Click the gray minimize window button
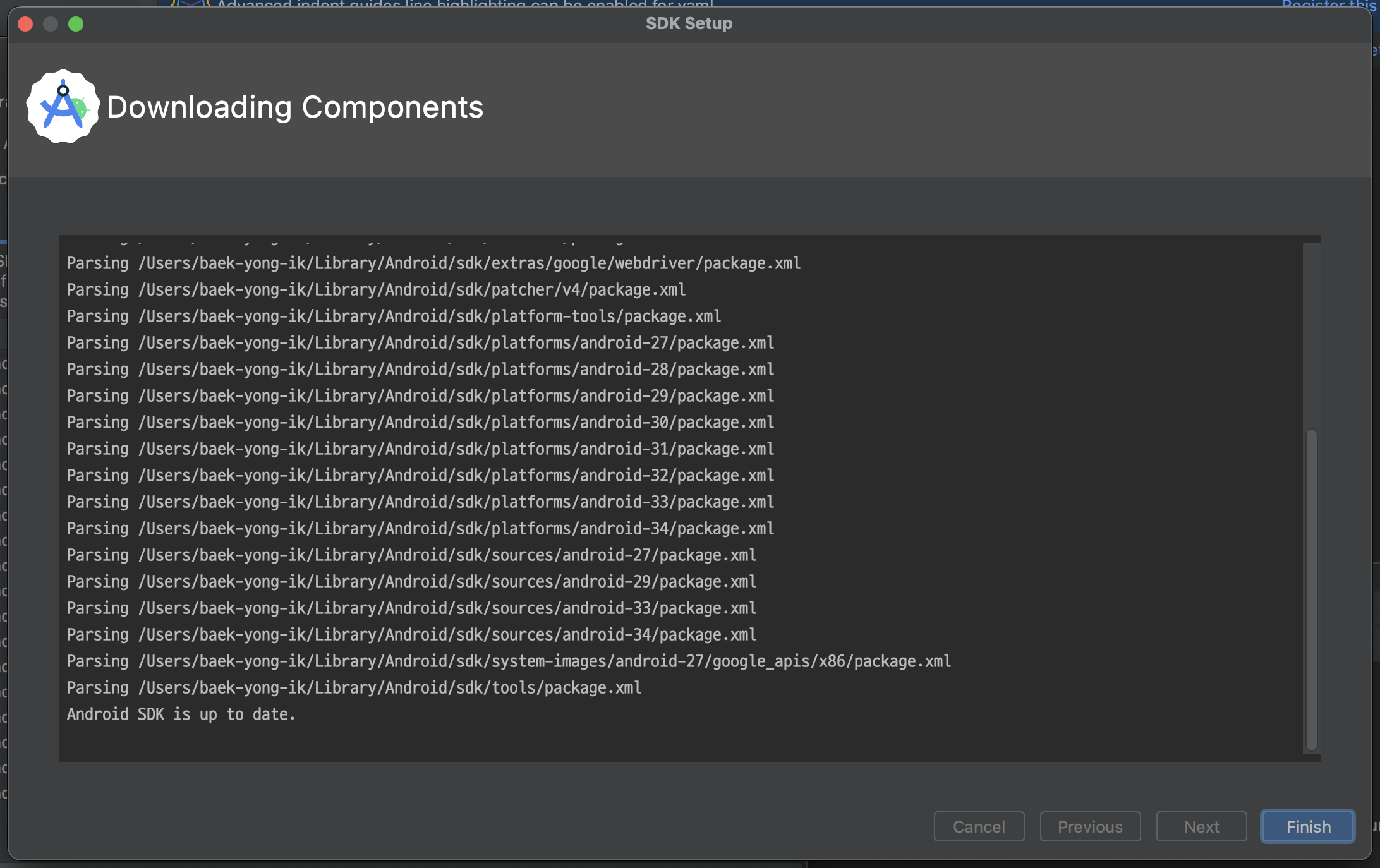Screen dimensions: 1380x868 click(x=51, y=24)
